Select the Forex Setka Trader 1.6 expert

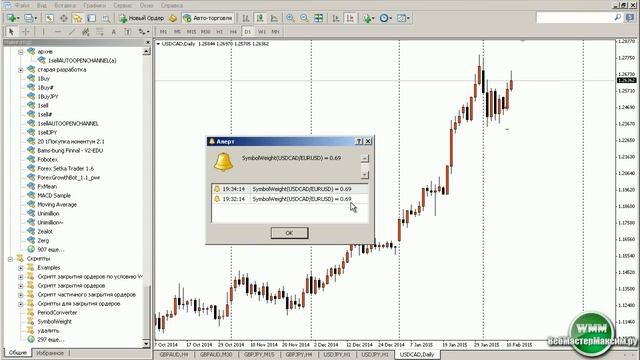pos(65,169)
